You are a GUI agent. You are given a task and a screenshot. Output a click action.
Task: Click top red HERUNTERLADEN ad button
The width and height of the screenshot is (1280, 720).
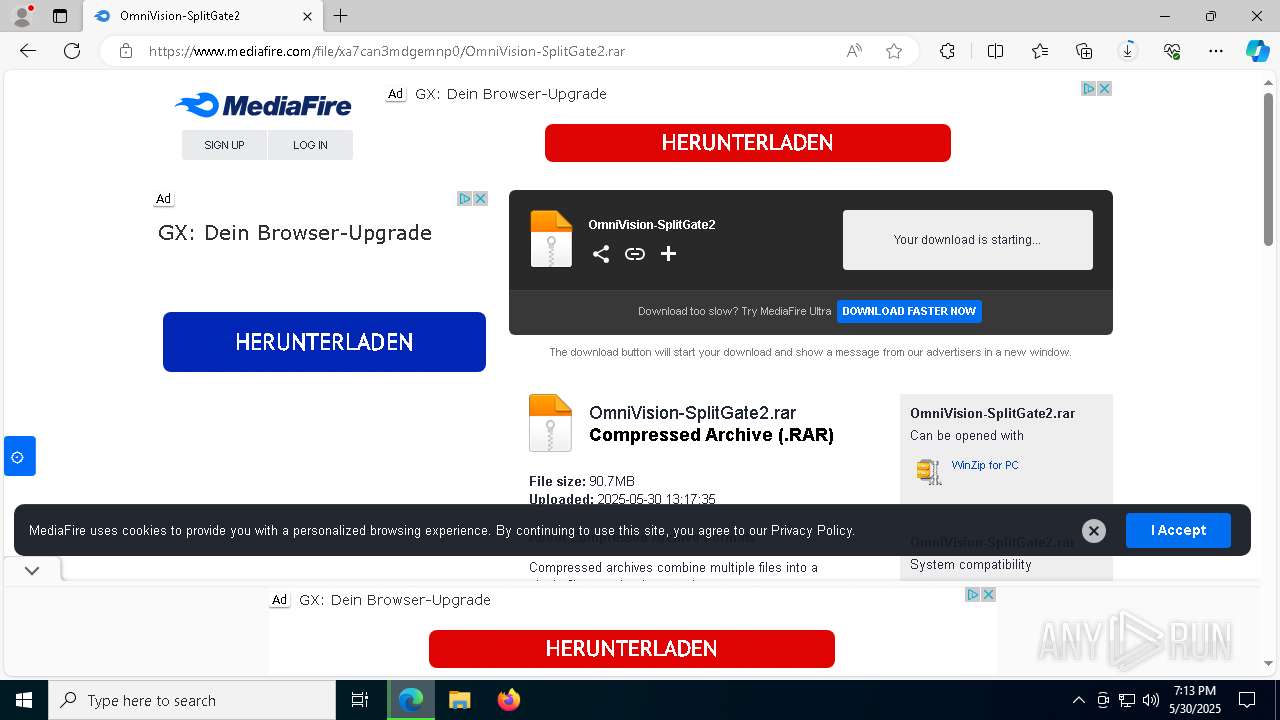748,143
